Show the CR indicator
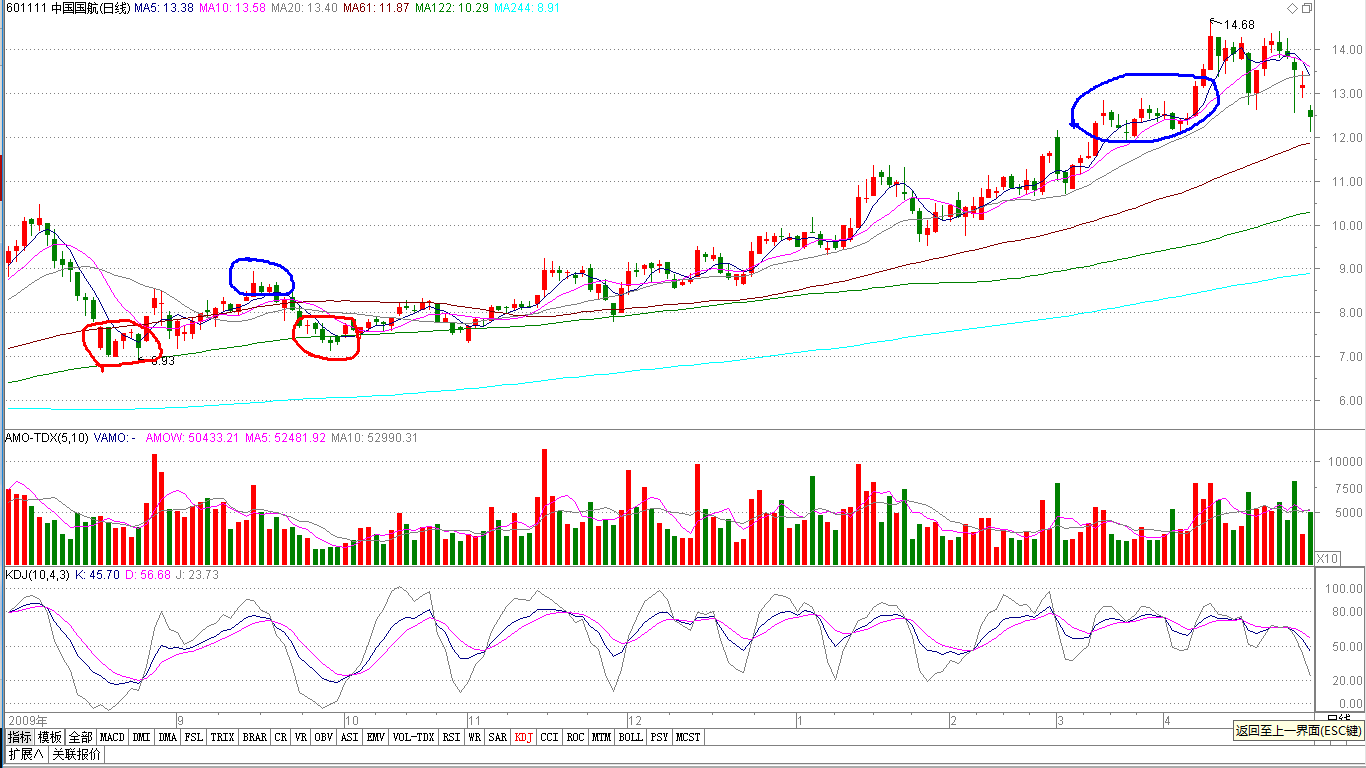The width and height of the screenshot is (1366, 768). click(x=281, y=737)
